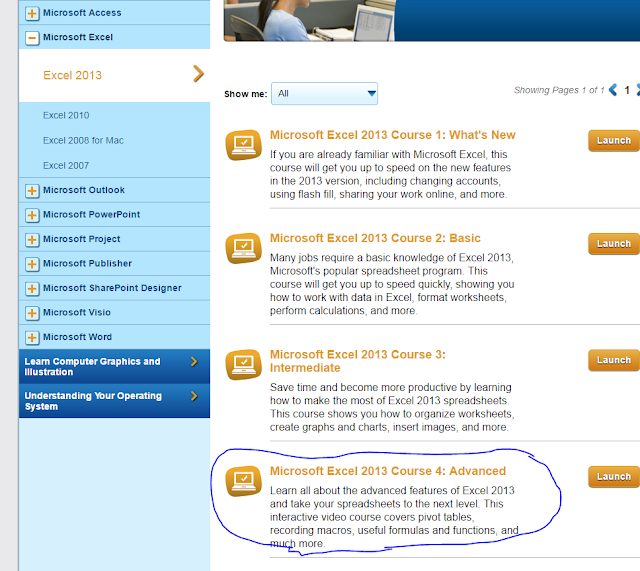Click the laptop icon for Course 3: Intermediate
Screen dimensions: 640x571
click(244, 364)
